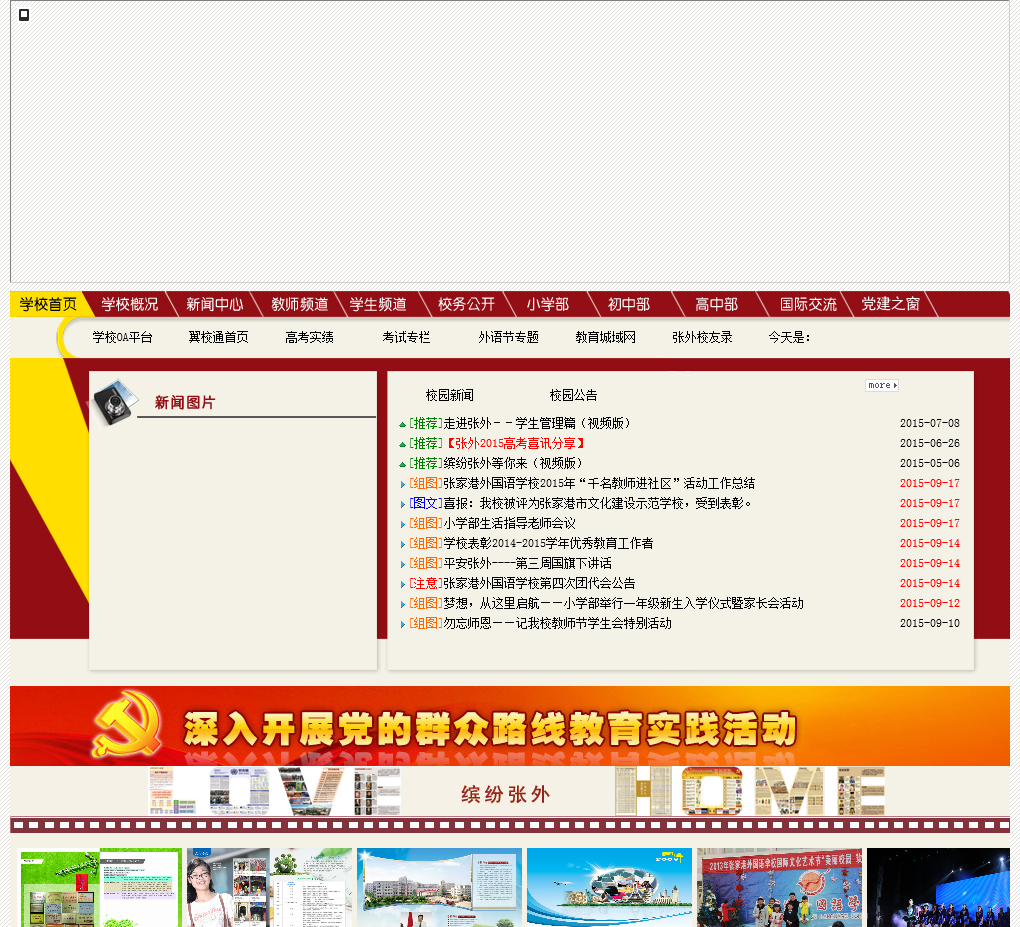Open the 喜报 文化建设示范学校 article
Image resolution: width=1020 pixels, height=927 pixels.
(x=598, y=504)
